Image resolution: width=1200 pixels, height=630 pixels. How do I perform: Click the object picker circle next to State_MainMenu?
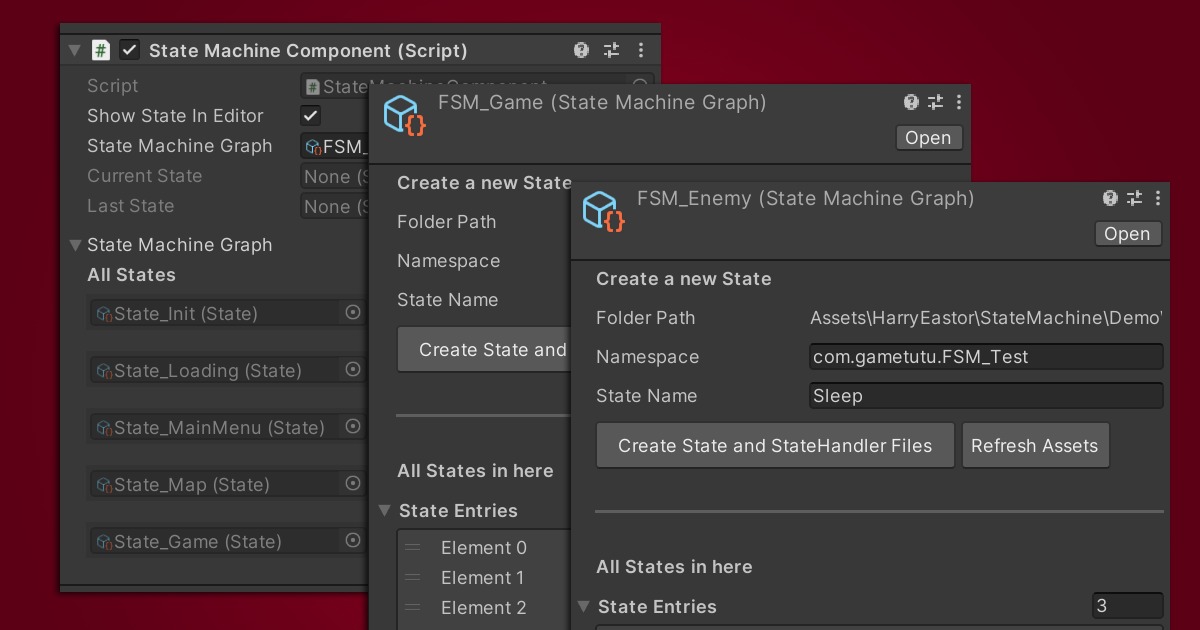point(352,427)
